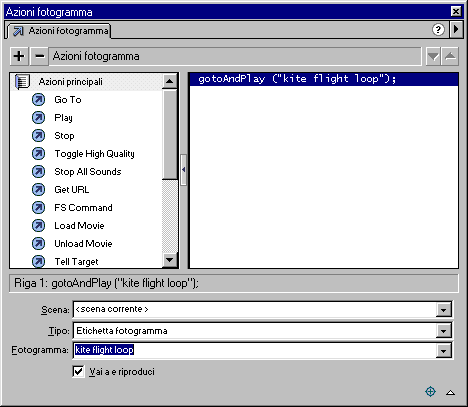Image resolution: width=468 pixels, height=407 pixels.
Task: Move selected action up with arrow
Action: [450, 56]
